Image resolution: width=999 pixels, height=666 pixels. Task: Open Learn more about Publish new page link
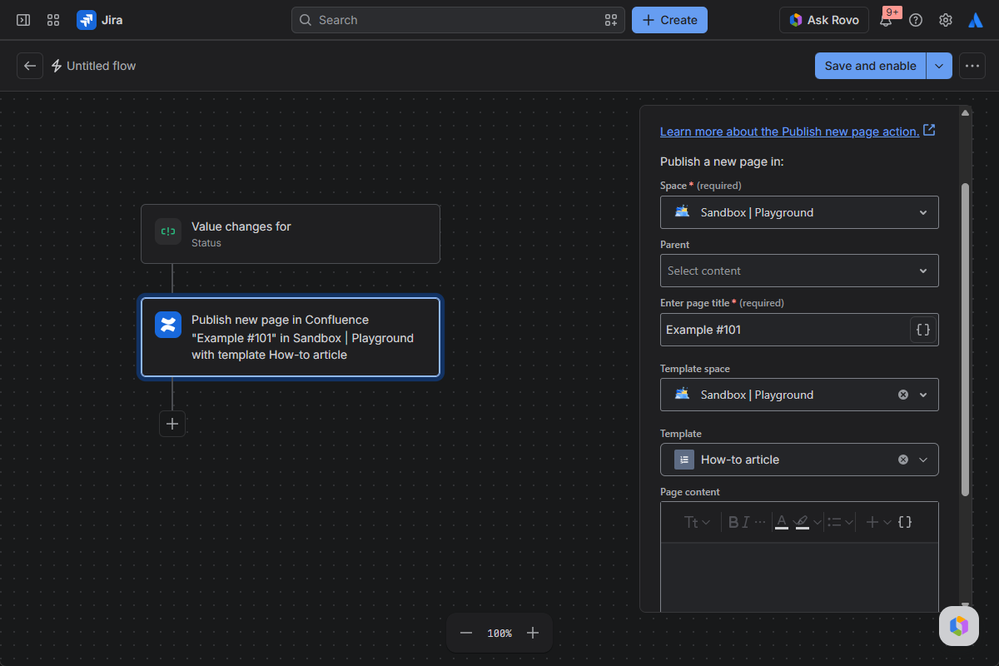[x=789, y=131]
